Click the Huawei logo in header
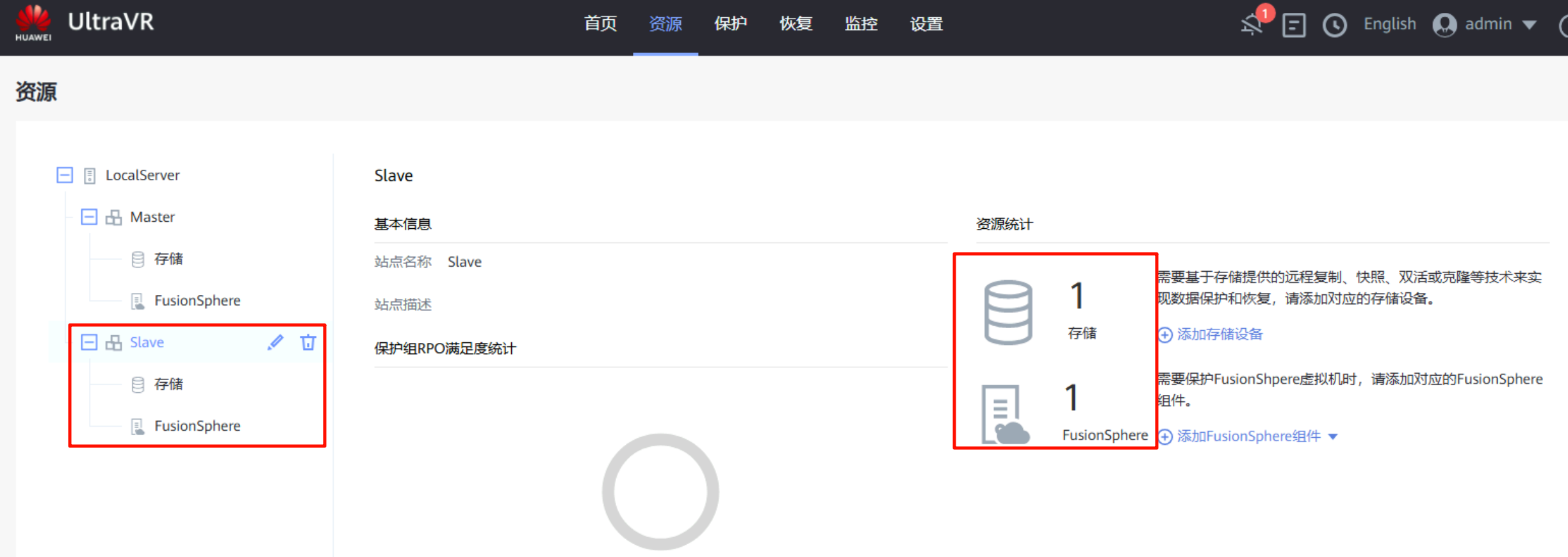This screenshot has width=1568, height=557. coord(33,23)
